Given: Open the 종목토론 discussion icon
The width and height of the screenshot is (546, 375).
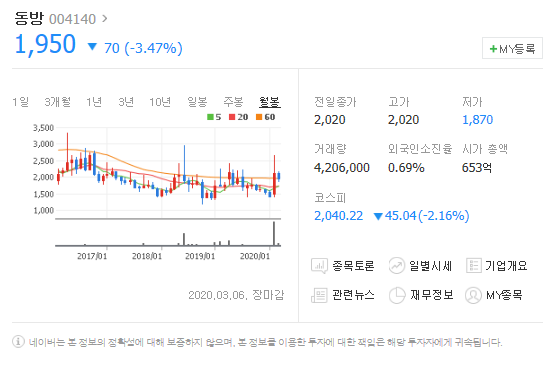Looking at the screenshot, I should (x=319, y=266).
